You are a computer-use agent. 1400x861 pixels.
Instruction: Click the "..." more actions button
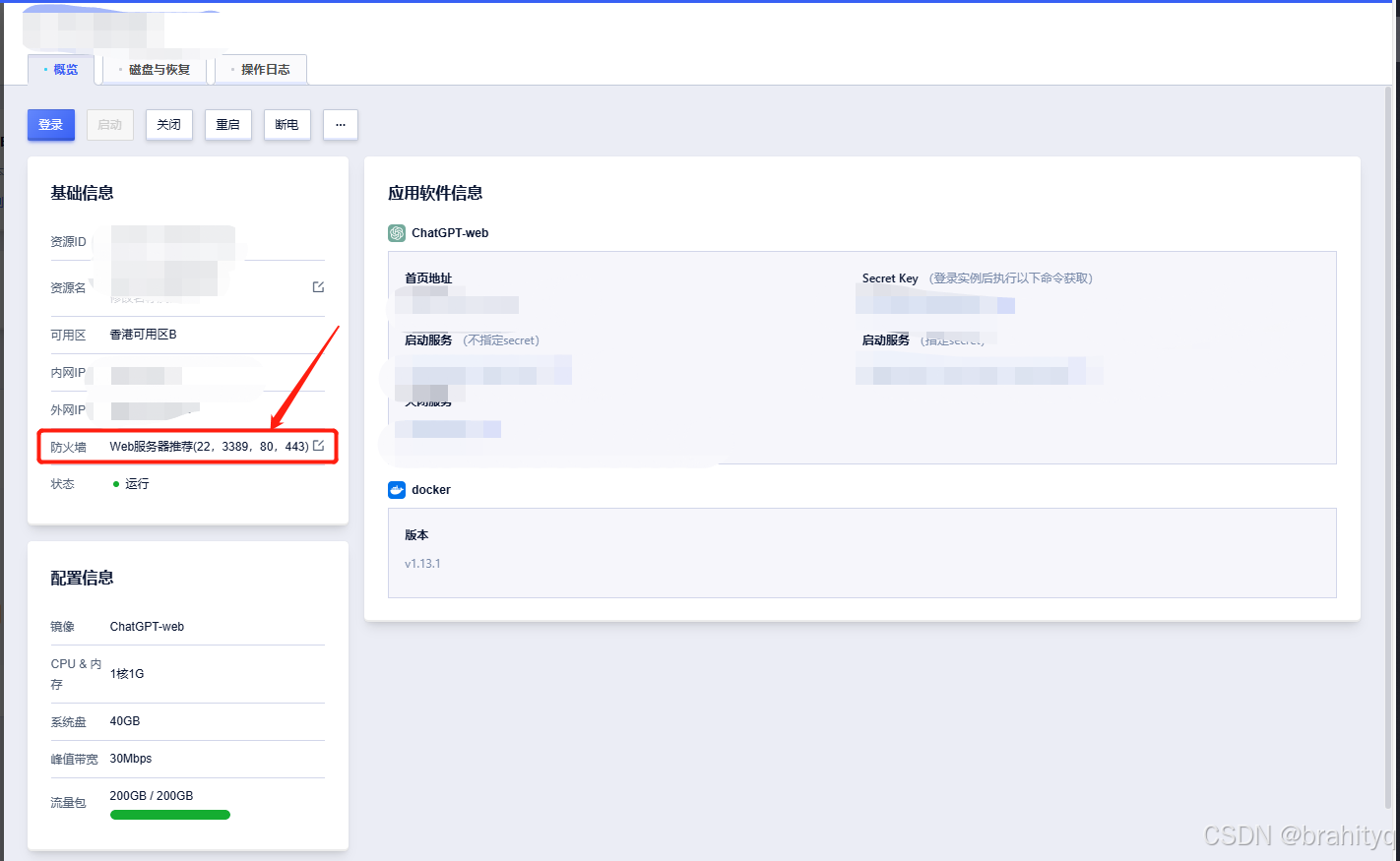tap(340, 124)
